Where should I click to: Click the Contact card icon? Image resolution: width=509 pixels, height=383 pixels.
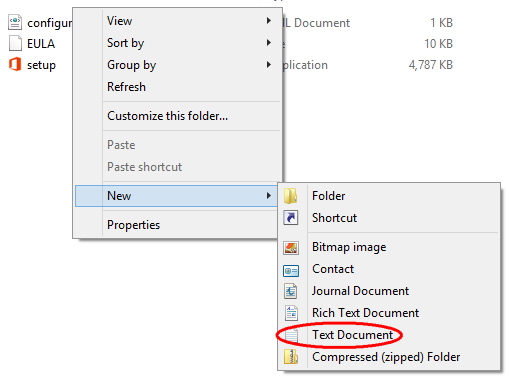[x=291, y=271]
